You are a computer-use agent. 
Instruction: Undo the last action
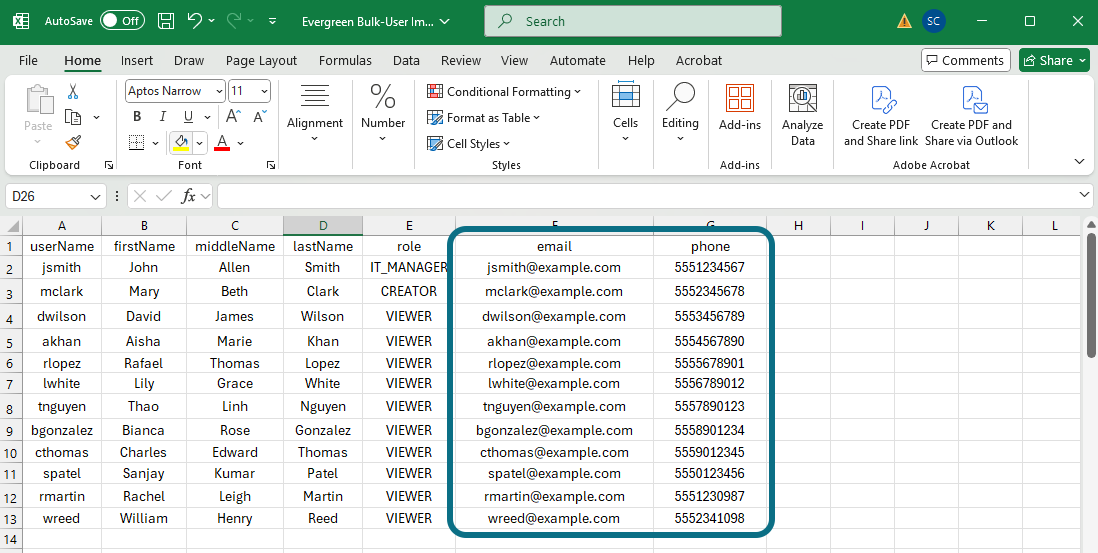click(x=195, y=21)
